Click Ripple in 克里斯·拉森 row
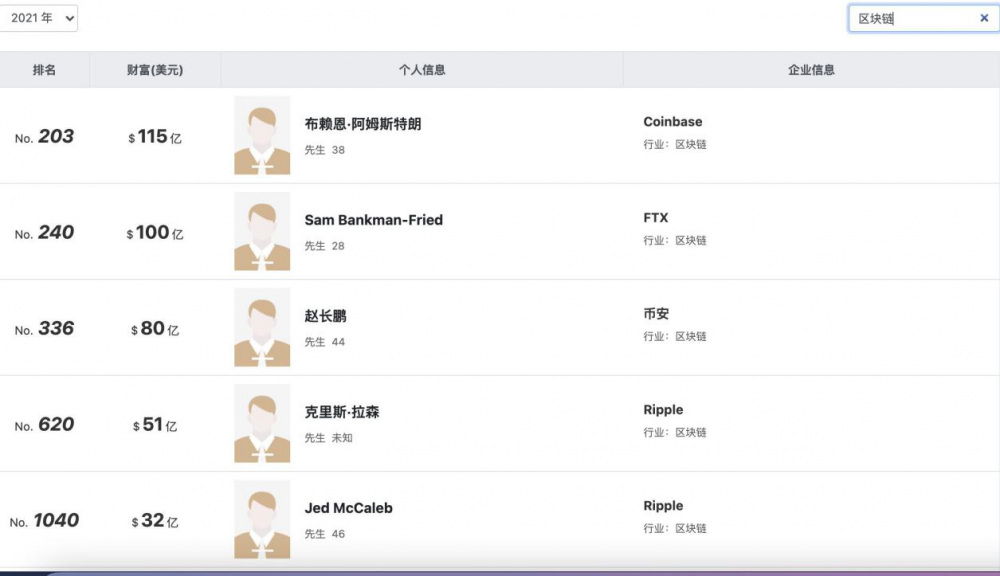1000x576 pixels. pos(663,410)
